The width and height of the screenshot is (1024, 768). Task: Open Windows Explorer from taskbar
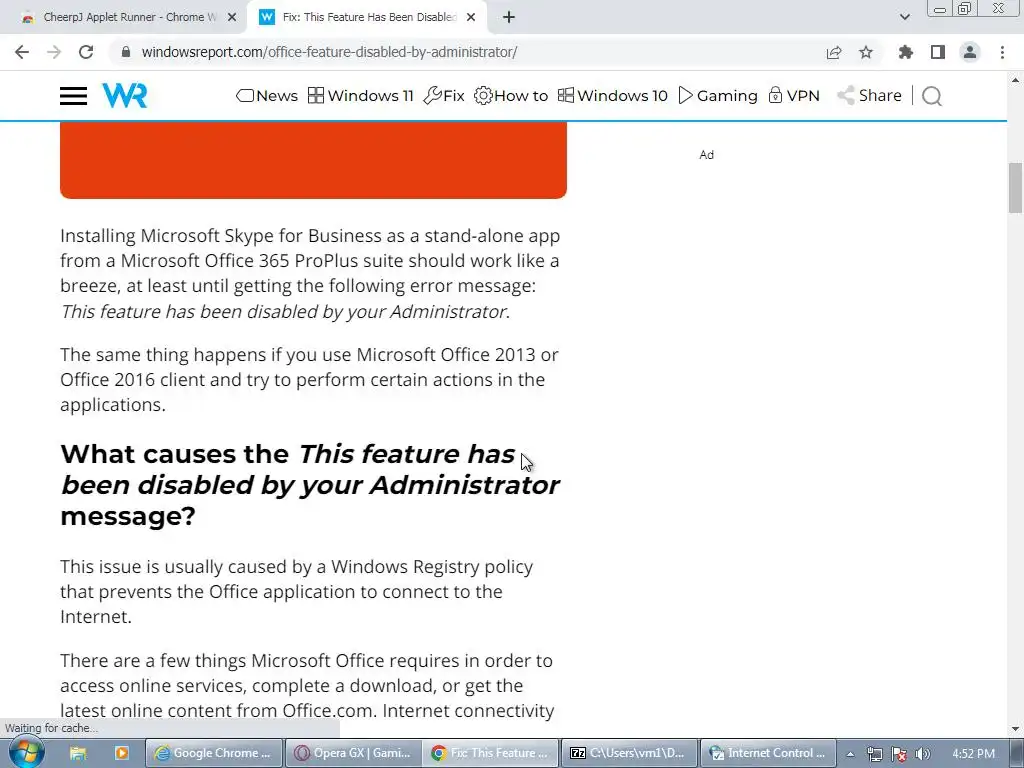tap(78, 754)
